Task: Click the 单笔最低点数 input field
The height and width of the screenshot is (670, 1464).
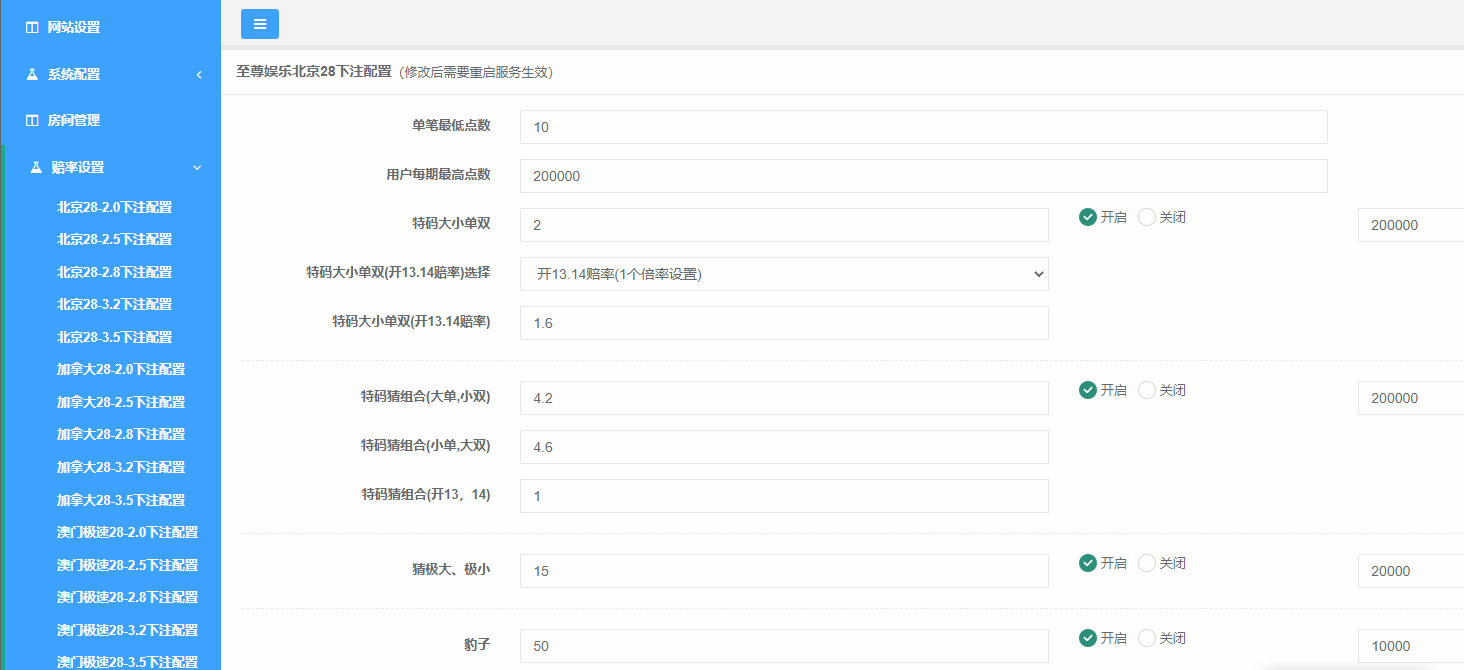Action: 923,127
